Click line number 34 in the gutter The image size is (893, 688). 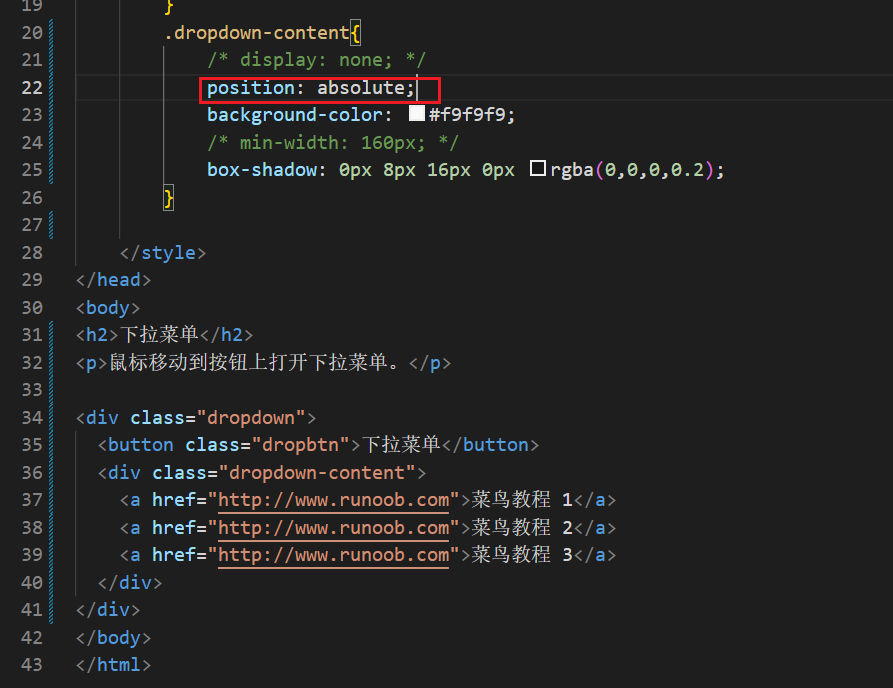32,418
